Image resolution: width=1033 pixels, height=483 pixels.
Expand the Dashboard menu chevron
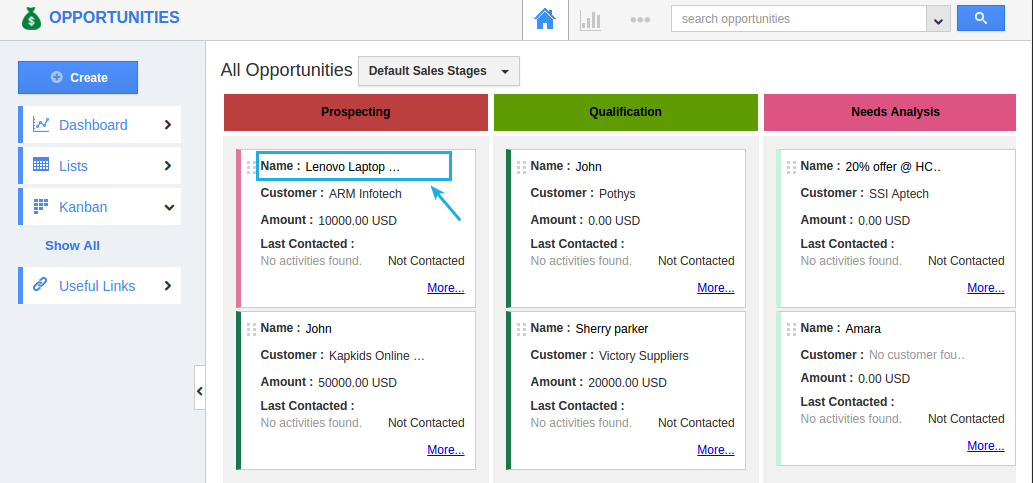click(x=168, y=125)
